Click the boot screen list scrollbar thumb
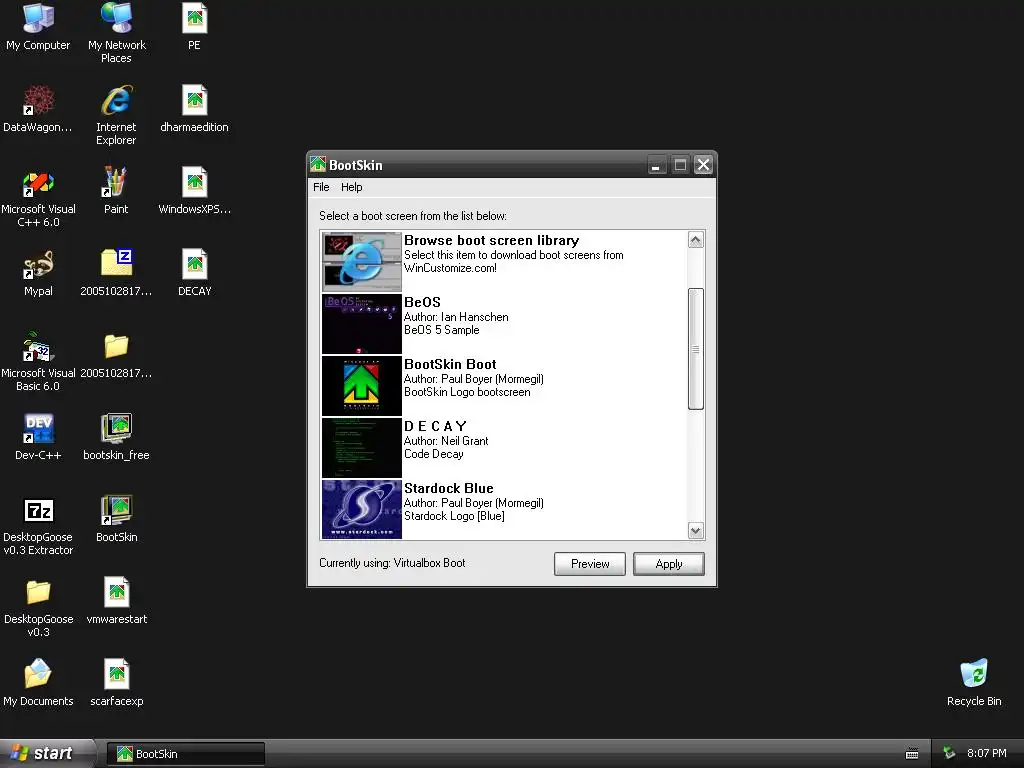 pyautogui.click(x=696, y=349)
